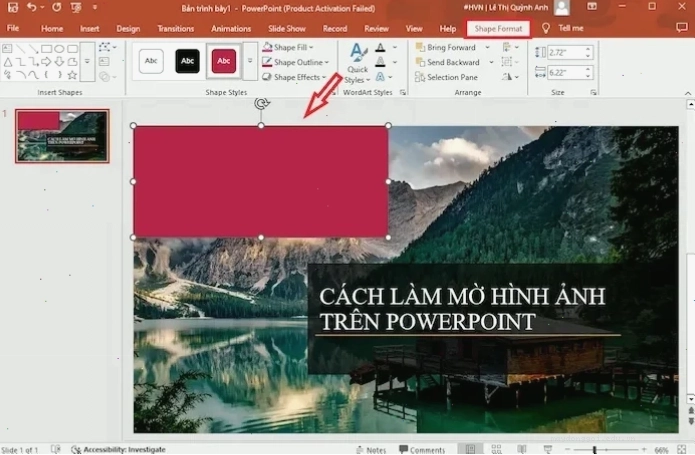
Task: Select the Text Box shape icon
Action: 8,48
